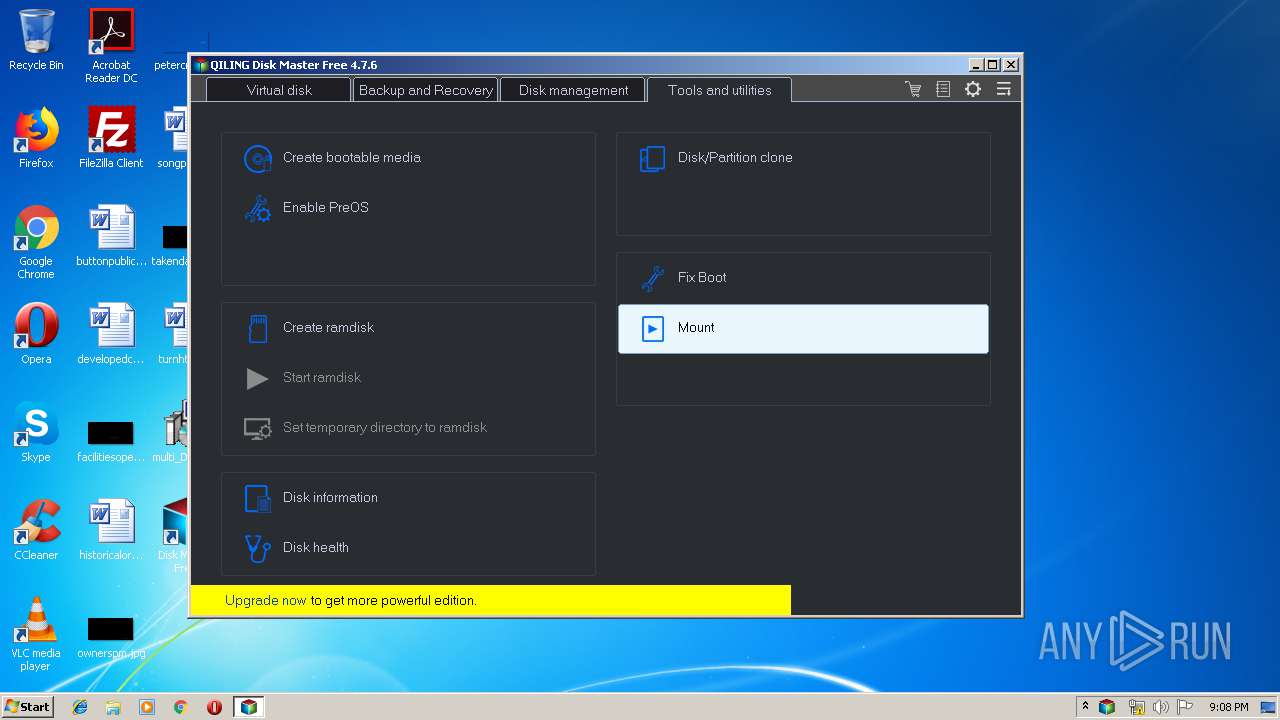Launch Google Chrome desktop shortcut

(x=36, y=242)
